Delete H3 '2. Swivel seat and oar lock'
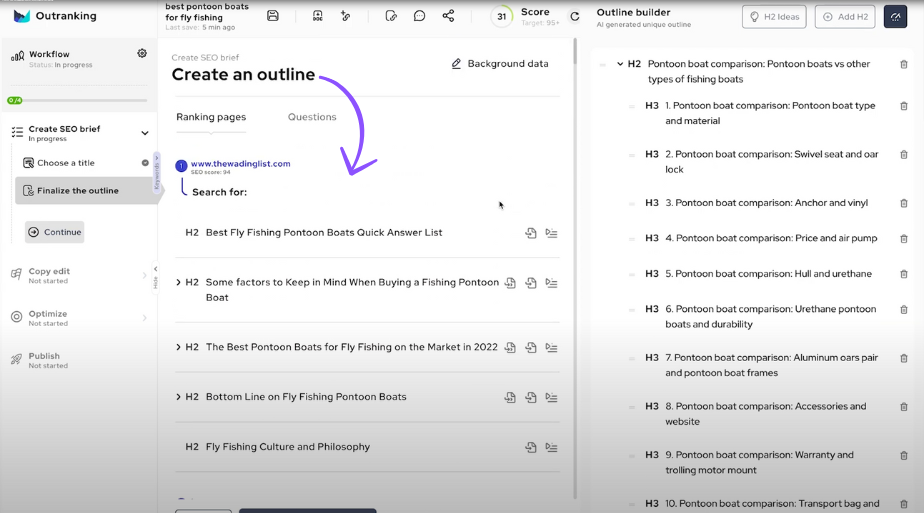The image size is (924, 513). pyautogui.click(x=903, y=154)
